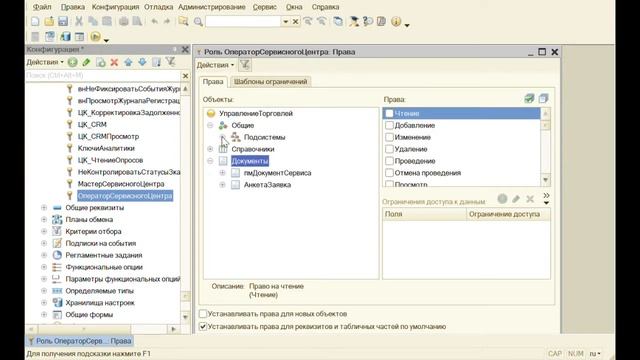Open the Конфигурация menu
640x360 pixels.
[116, 7]
